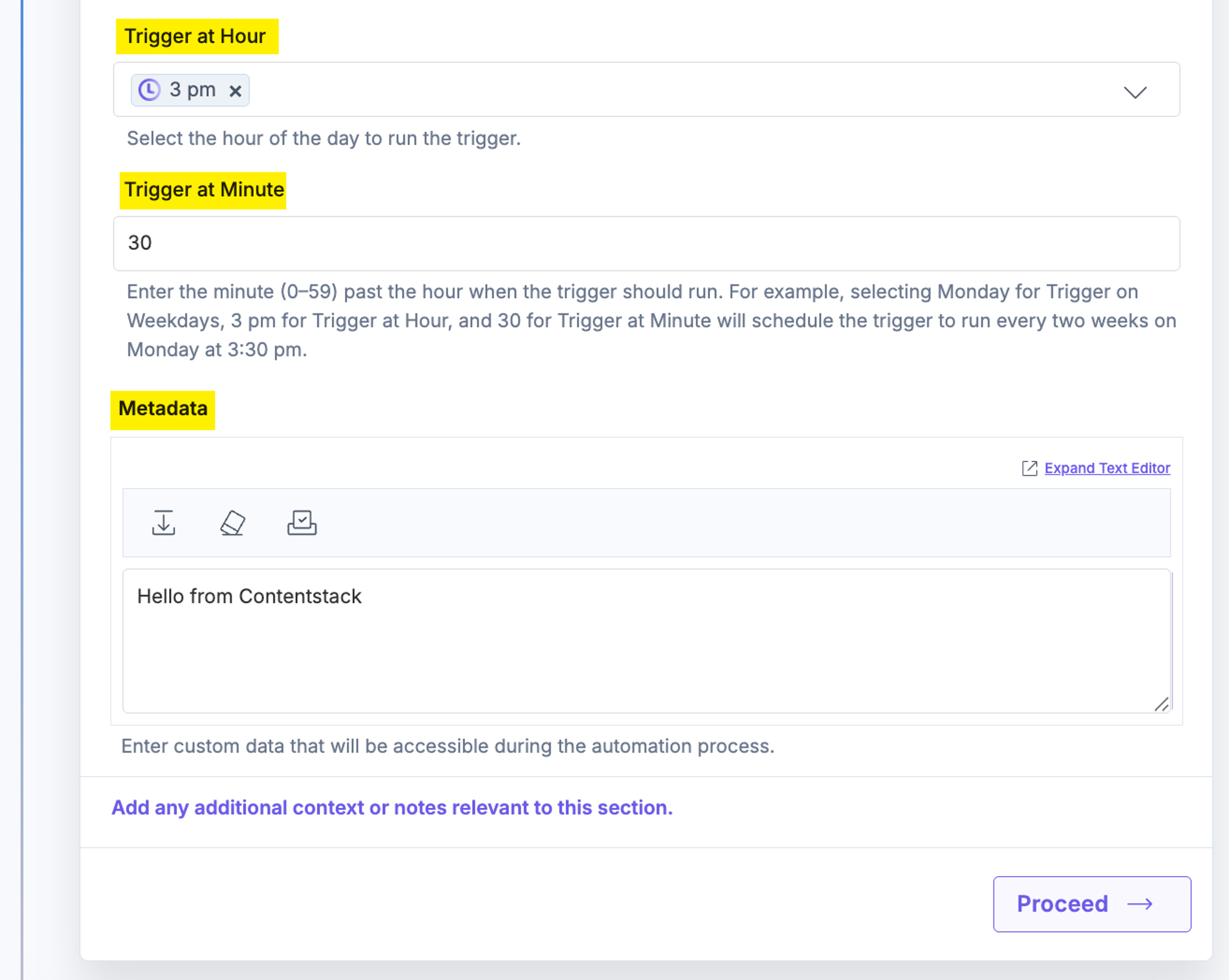Click inside the Metadata text area
This screenshot has width=1229, height=980.
tap(647, 641)
